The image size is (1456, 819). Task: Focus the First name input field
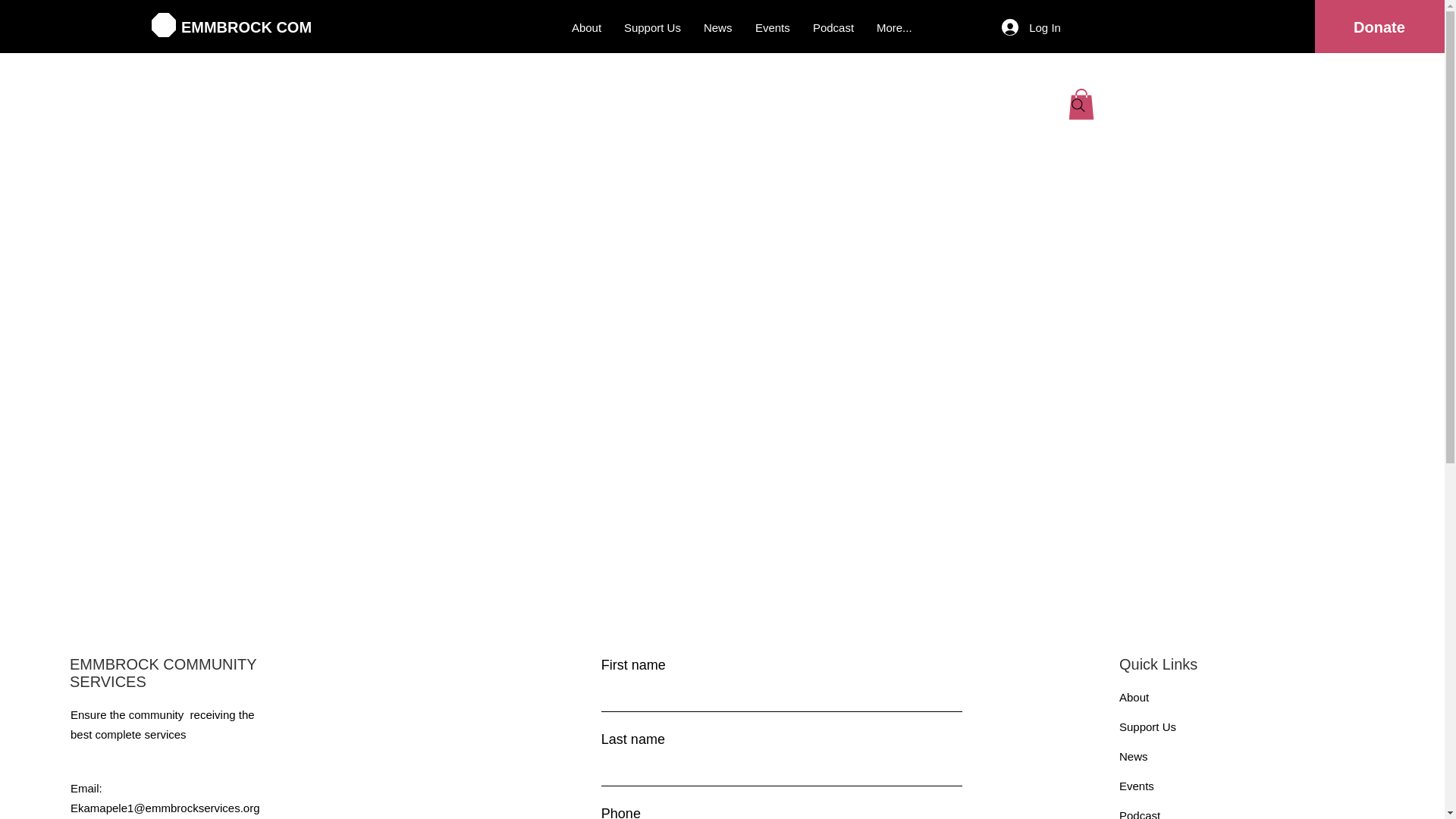781,696
